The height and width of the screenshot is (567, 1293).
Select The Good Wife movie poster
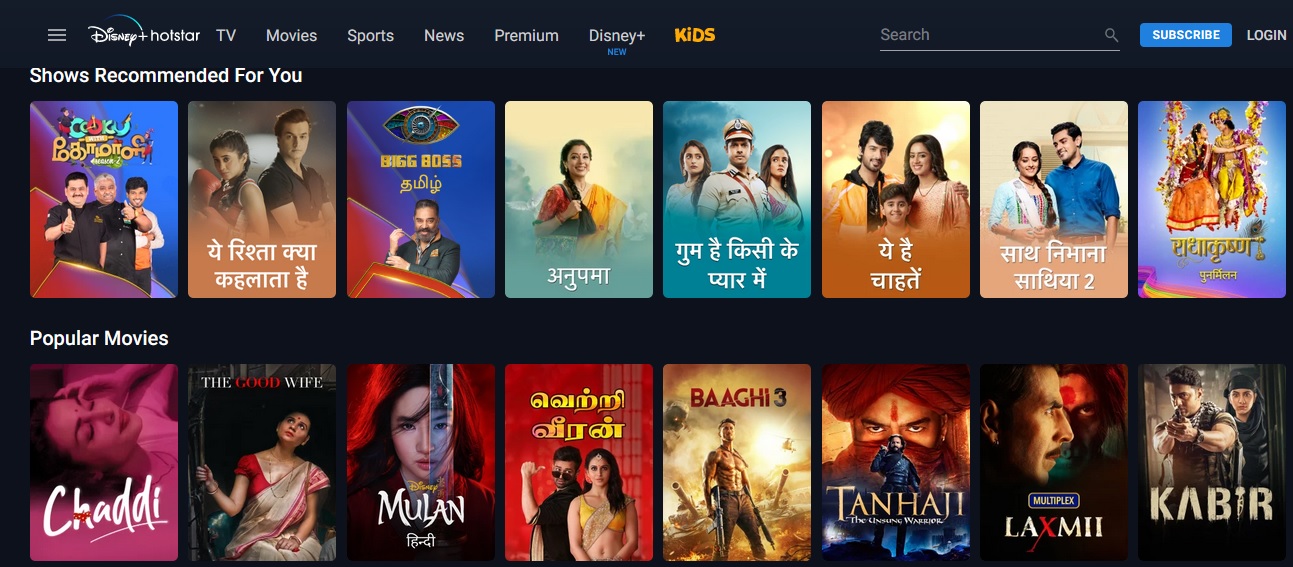pyautogui.click(x=262, y=462)
